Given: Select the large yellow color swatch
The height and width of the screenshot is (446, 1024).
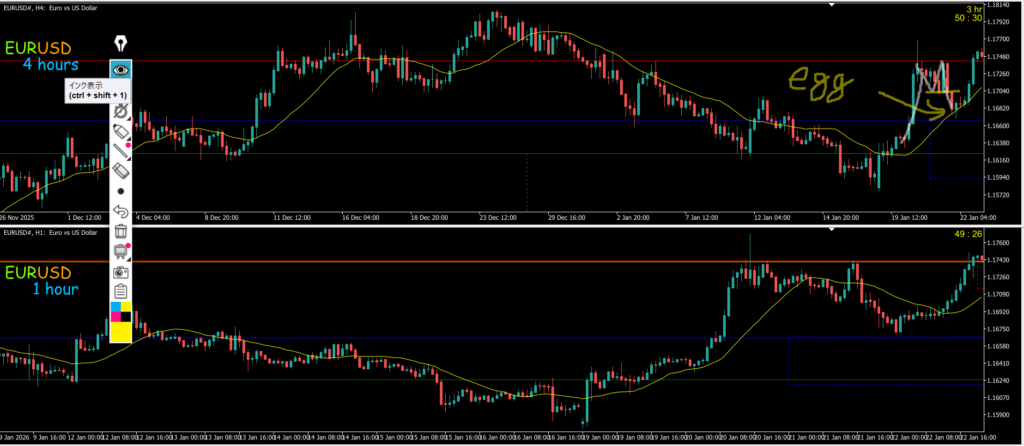Looking at the screenshot, I should [121, 333].
